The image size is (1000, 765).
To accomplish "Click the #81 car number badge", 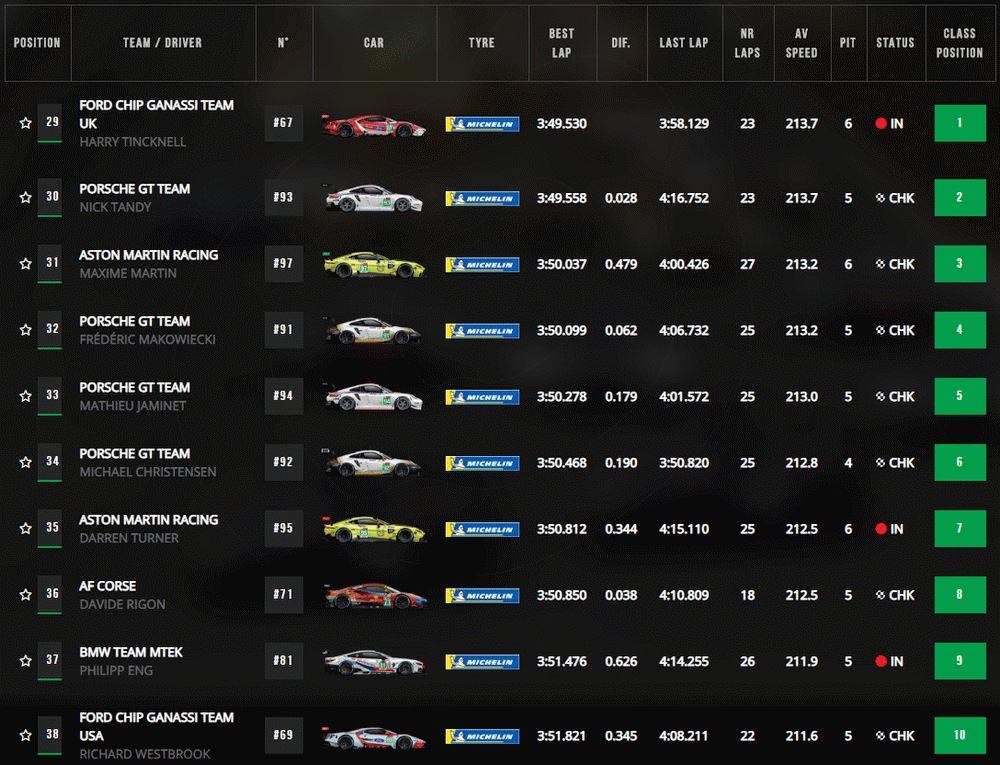I will pos(284,661).
